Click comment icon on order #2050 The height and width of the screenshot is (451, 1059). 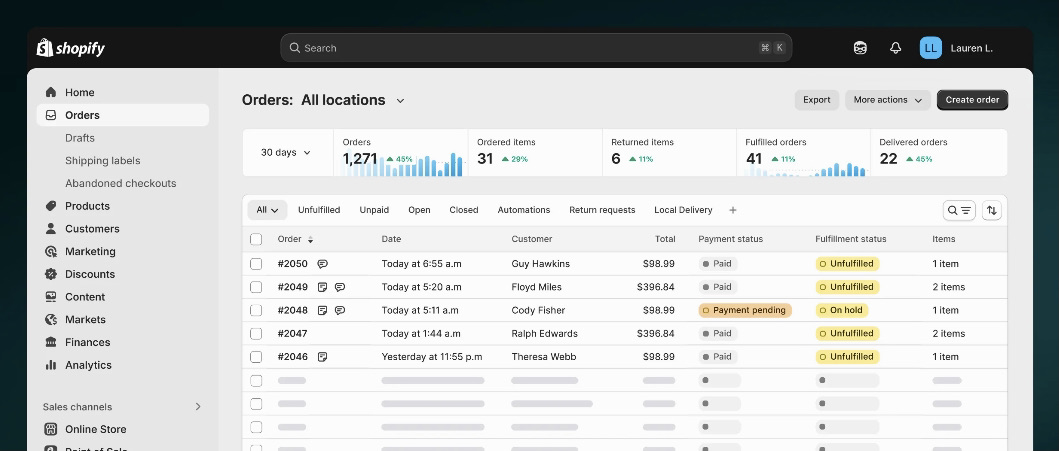click(323, 264)
